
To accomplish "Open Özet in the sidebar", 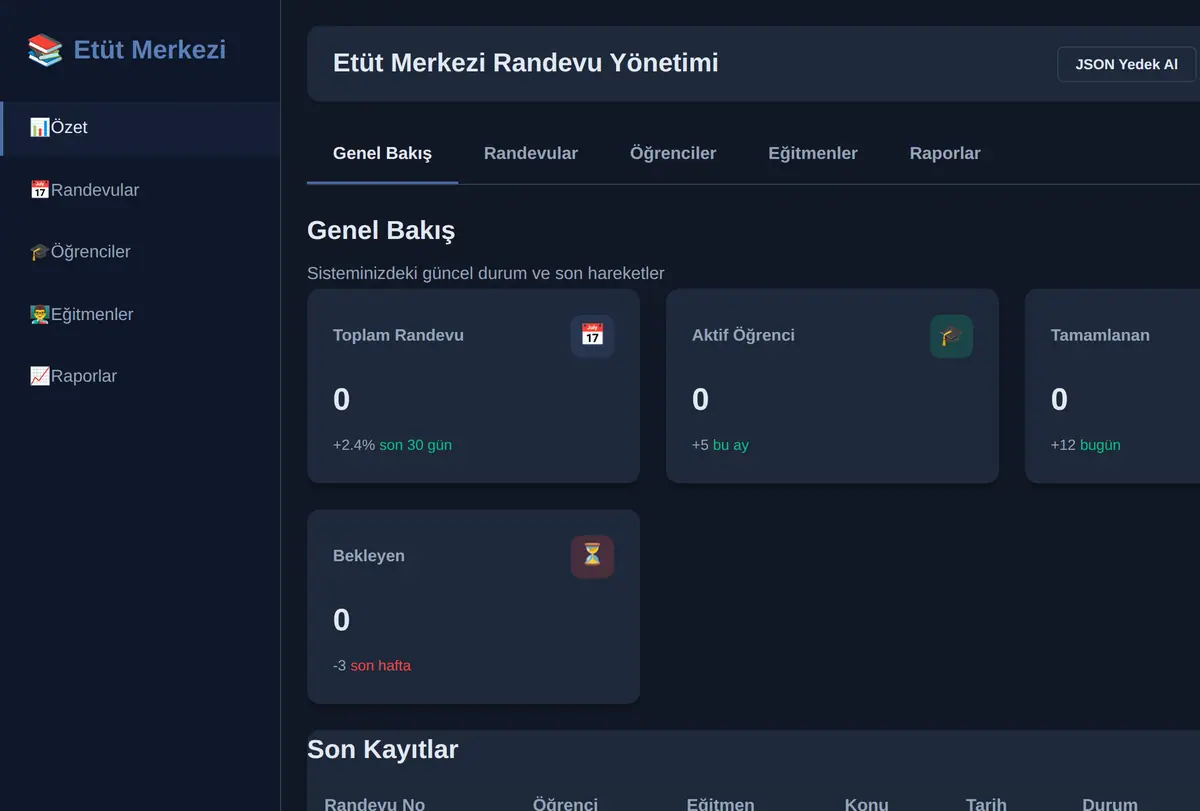I will tap(140, 128).
